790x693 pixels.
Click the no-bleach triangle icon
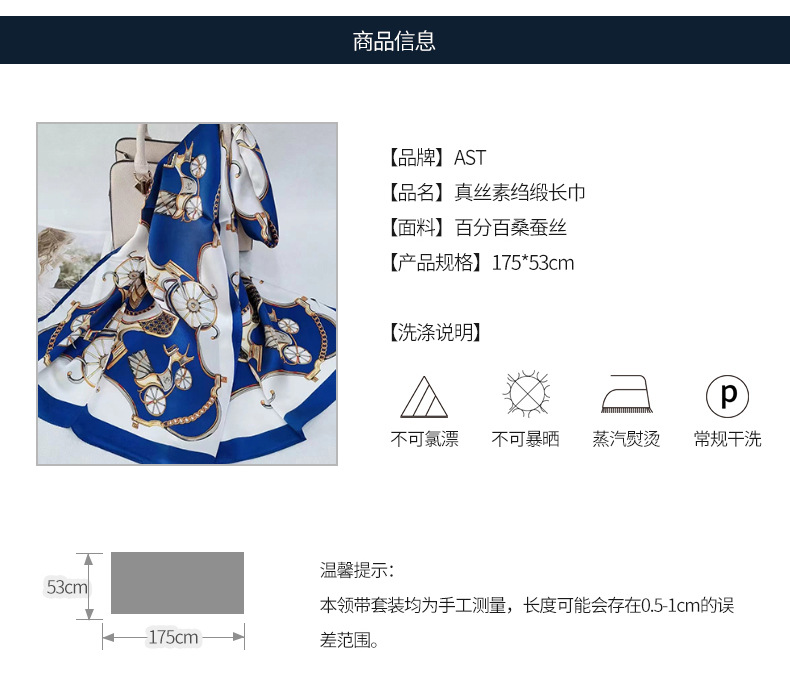click(424, 397)
